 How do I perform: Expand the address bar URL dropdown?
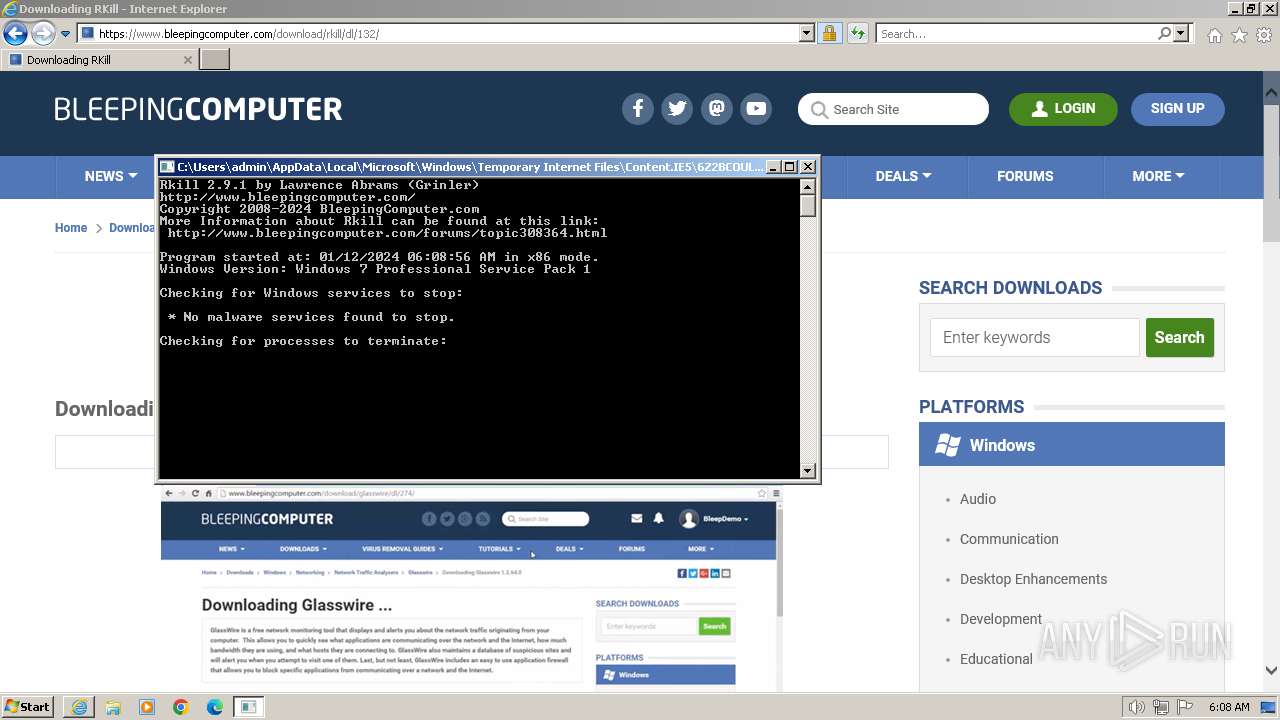(807, 34)
